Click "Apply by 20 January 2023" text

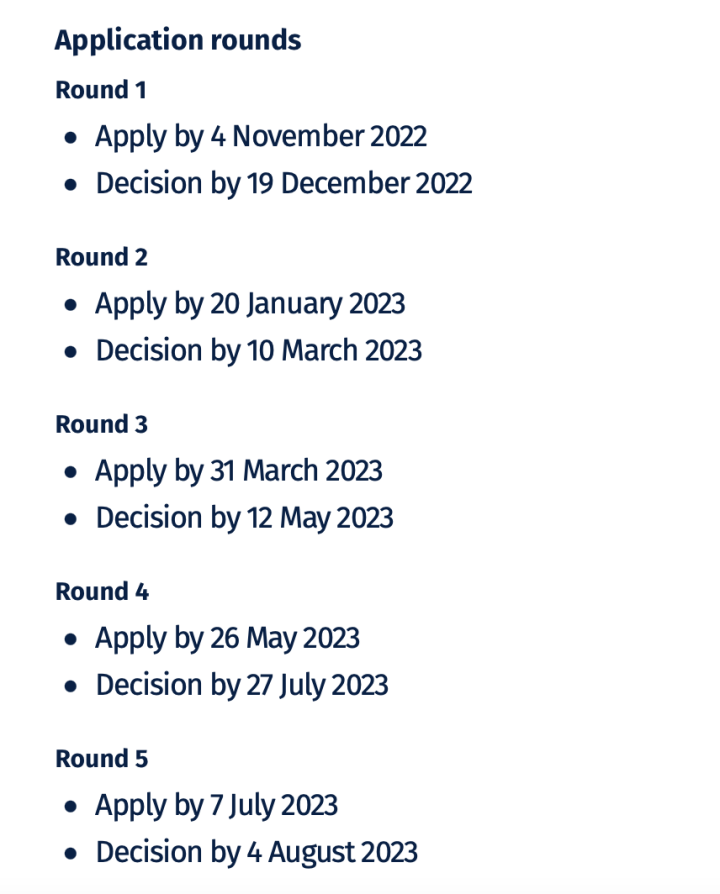coord(249,303)
